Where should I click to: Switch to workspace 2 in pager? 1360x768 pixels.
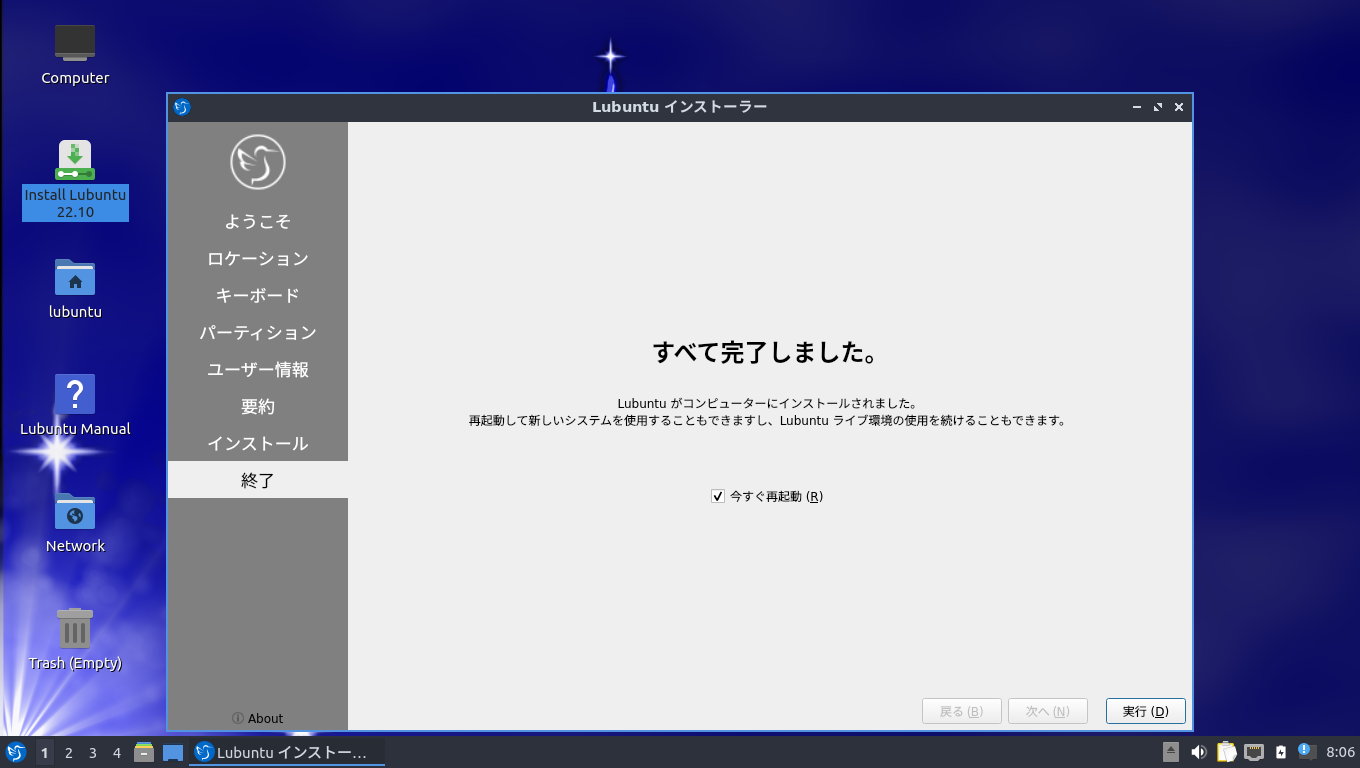point(68,752)
